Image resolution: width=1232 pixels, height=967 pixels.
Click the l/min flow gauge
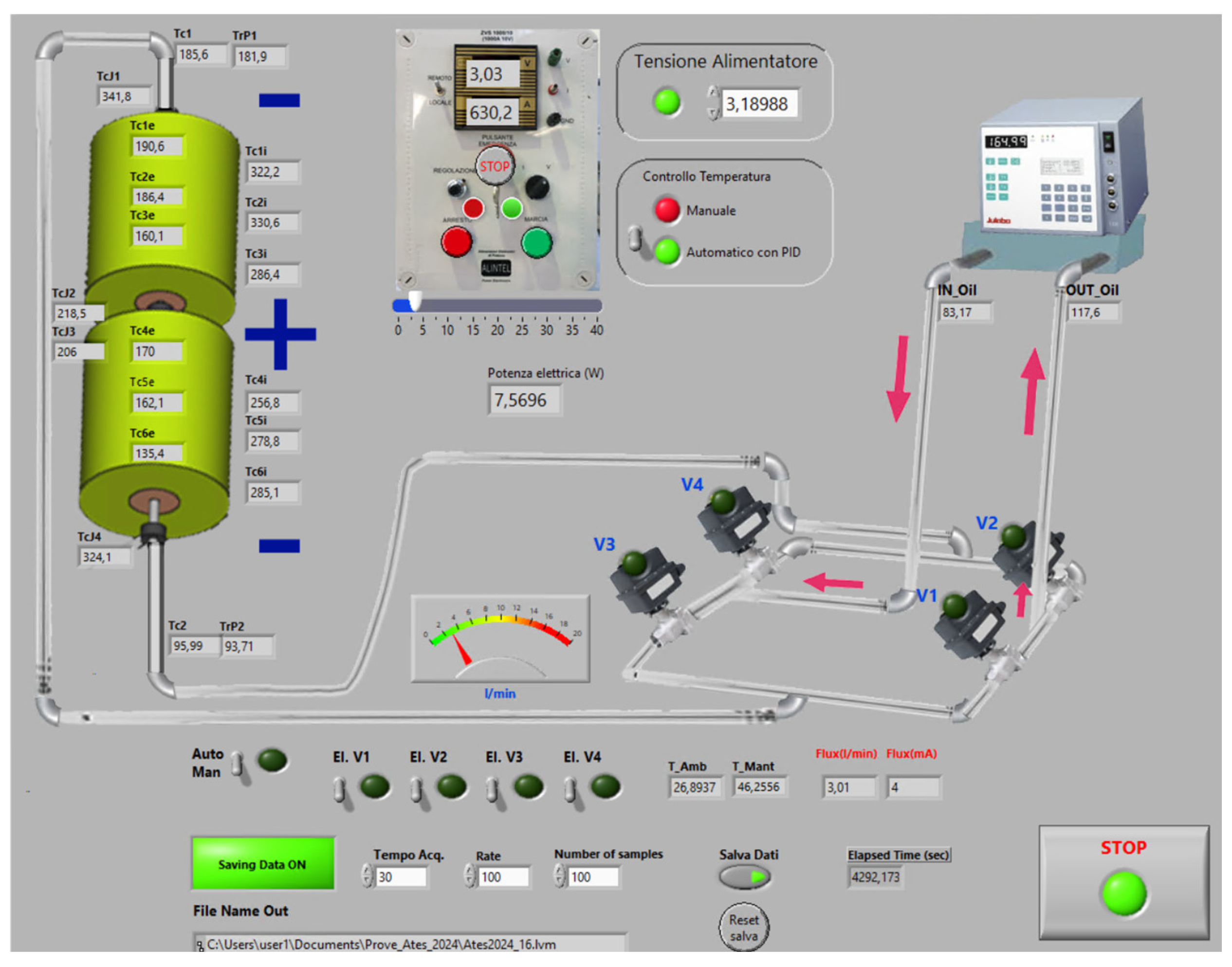pos(500,638)
